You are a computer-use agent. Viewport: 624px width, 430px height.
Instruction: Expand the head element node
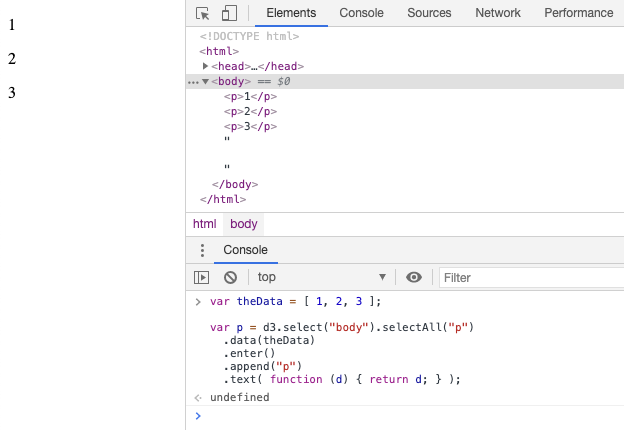tap(205, 66)
